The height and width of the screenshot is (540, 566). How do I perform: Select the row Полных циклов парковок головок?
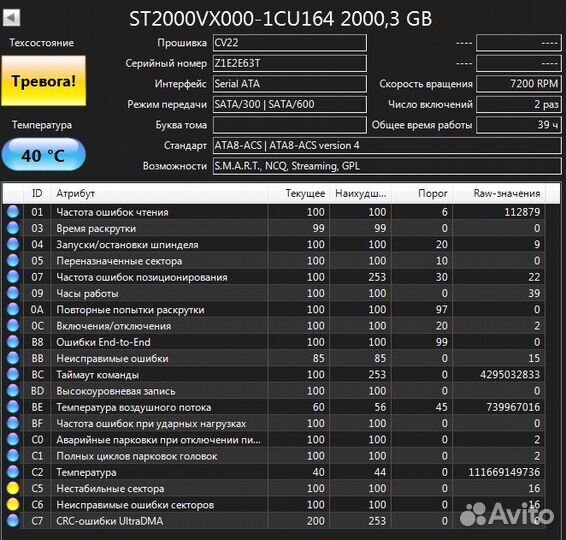tap(274, 456)
